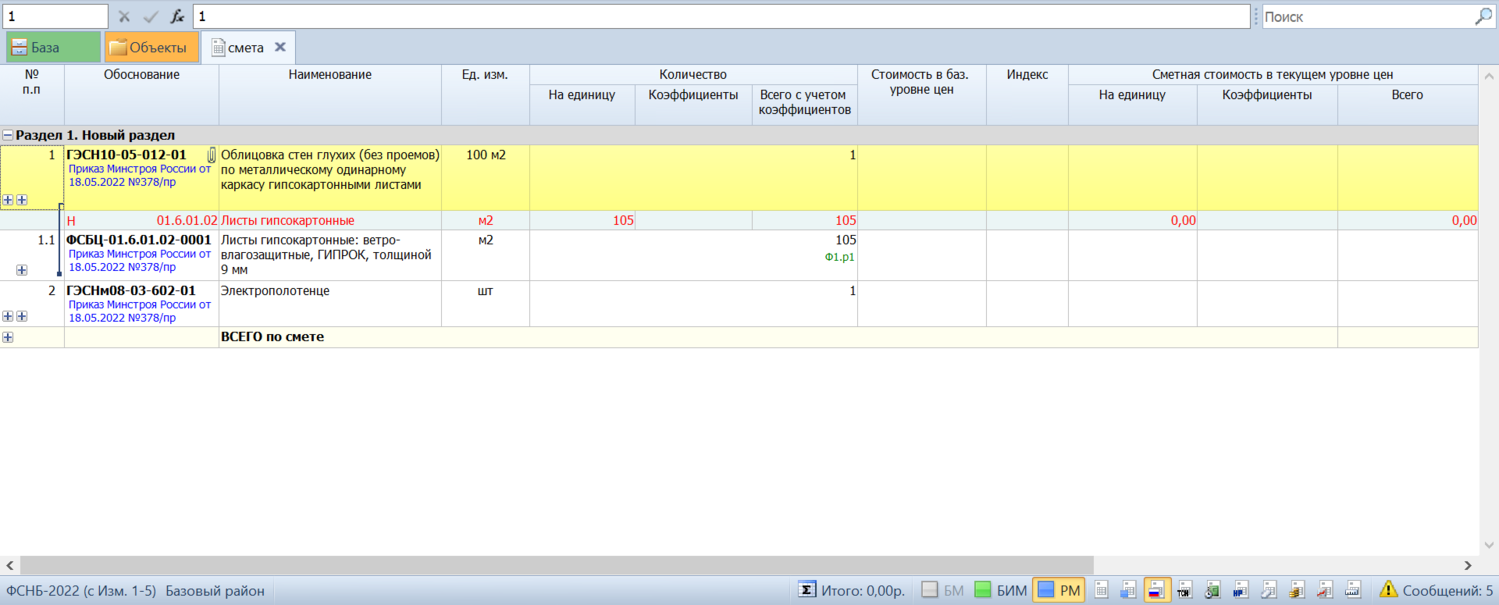Click the horizontal scrollbar thumb
This screenshot has width=1499, height=605.
point(557,565)
